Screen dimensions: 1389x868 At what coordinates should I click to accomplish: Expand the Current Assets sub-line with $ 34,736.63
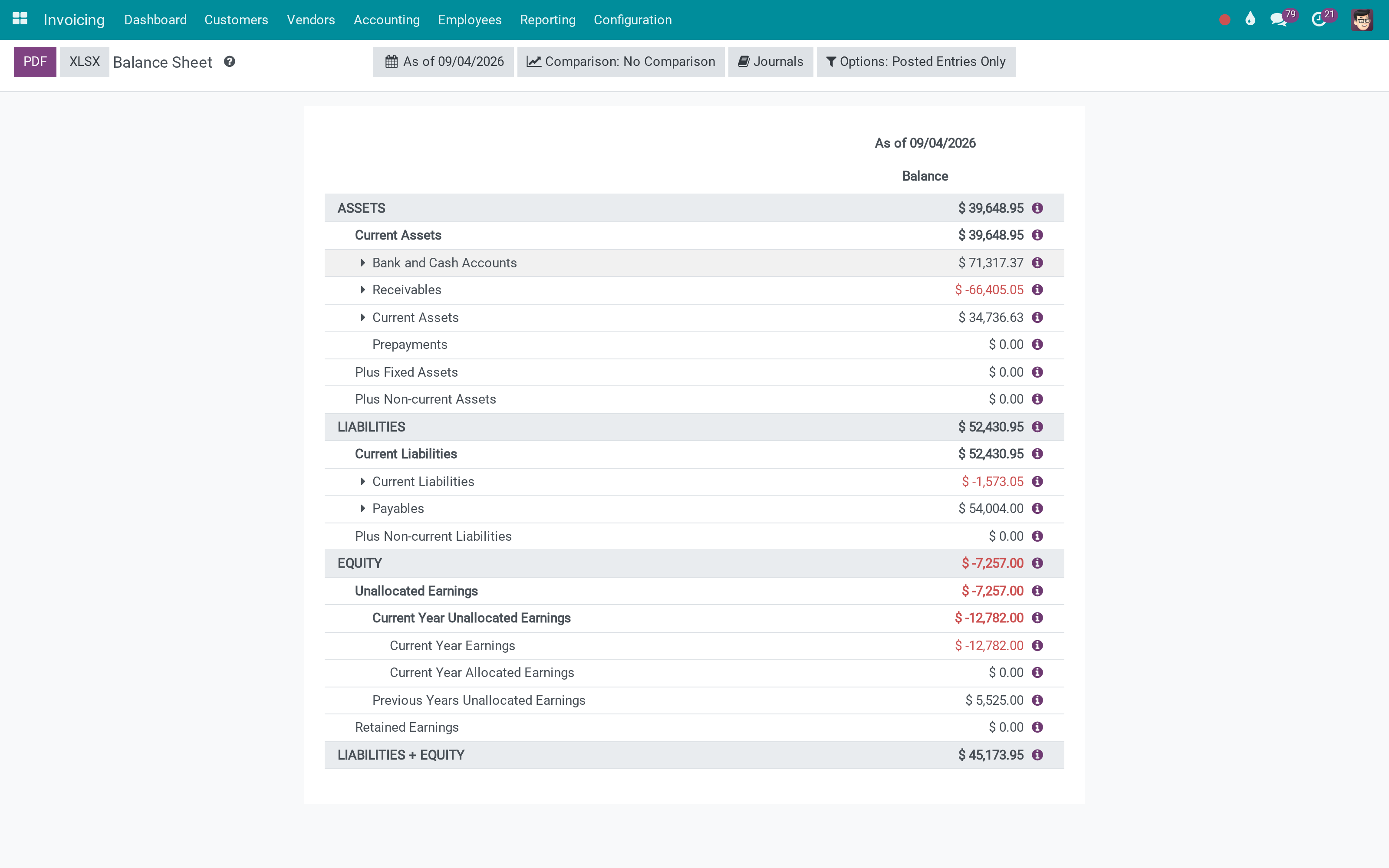tap(363, 317)
